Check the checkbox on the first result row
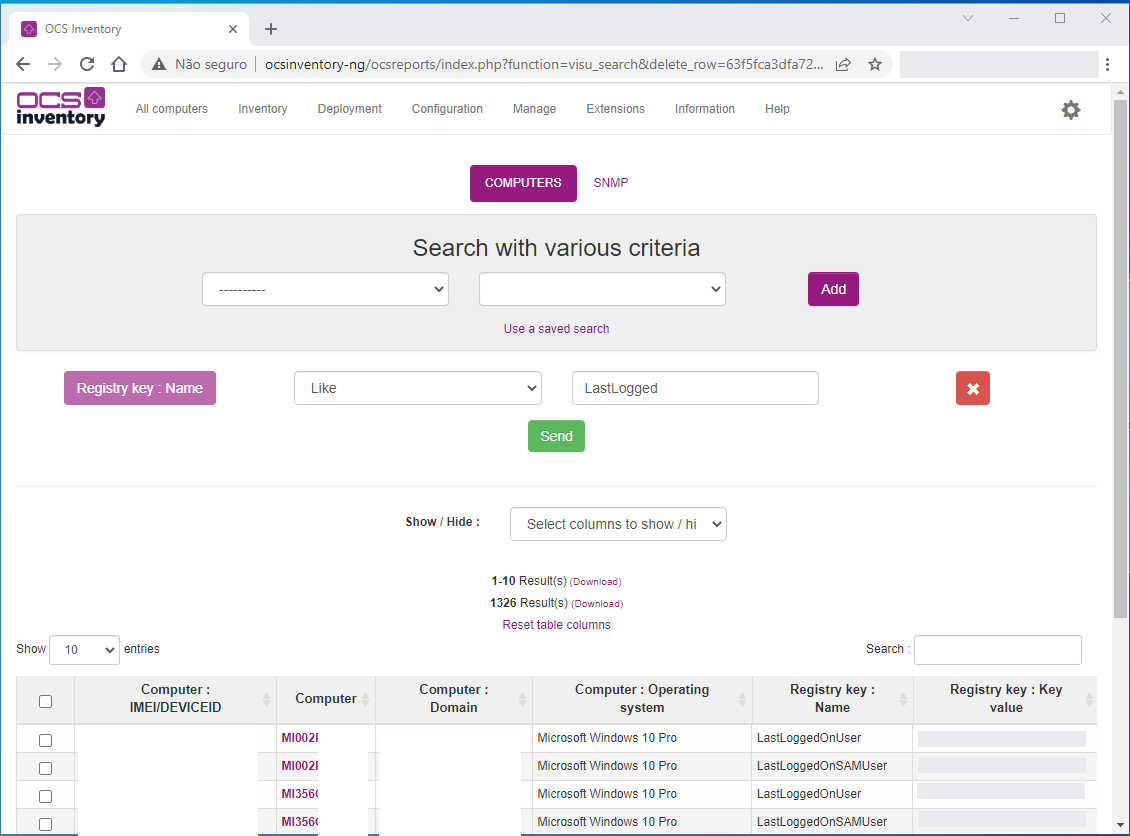 click(x=45, y=739)
